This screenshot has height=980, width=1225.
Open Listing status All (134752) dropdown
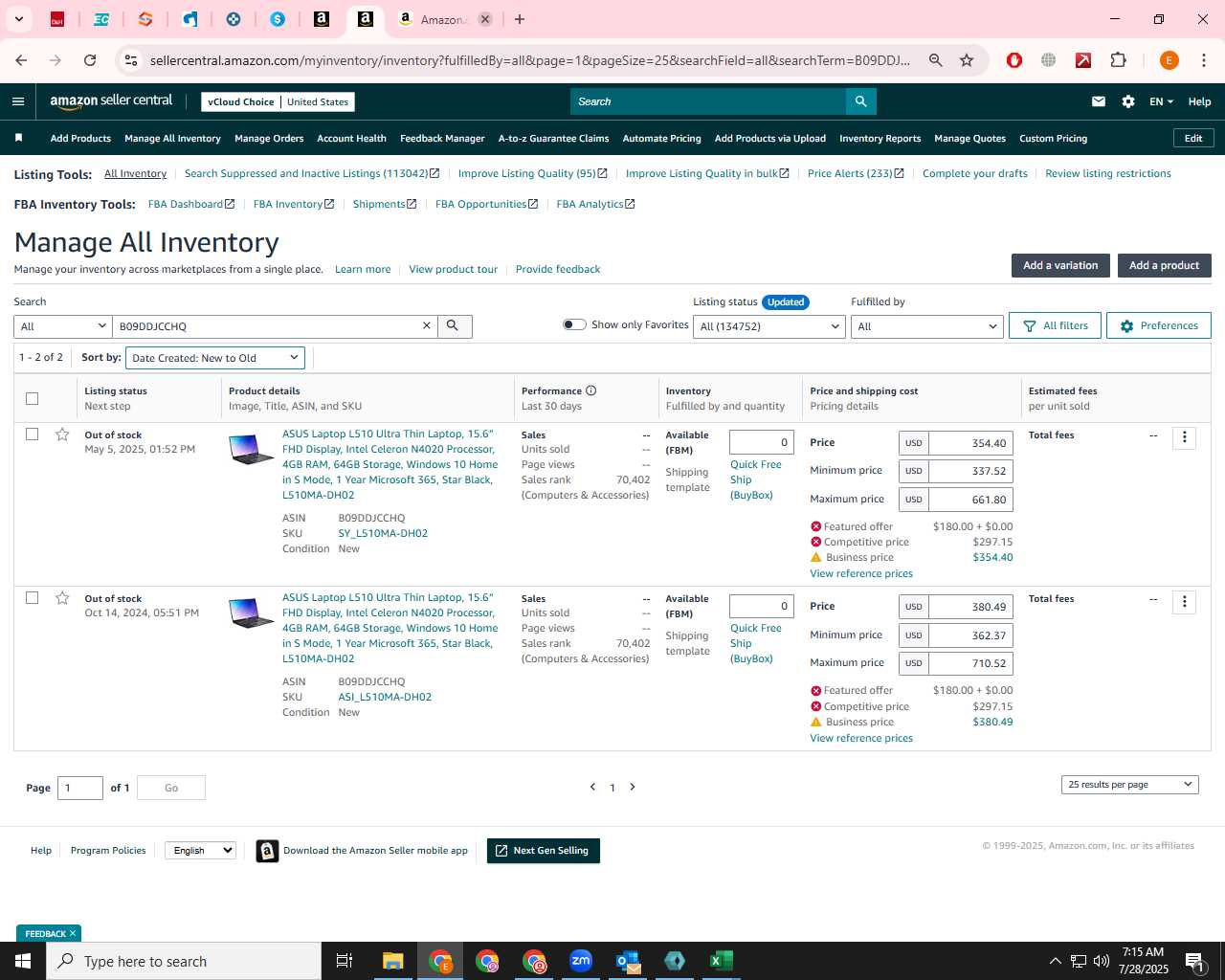769,326
